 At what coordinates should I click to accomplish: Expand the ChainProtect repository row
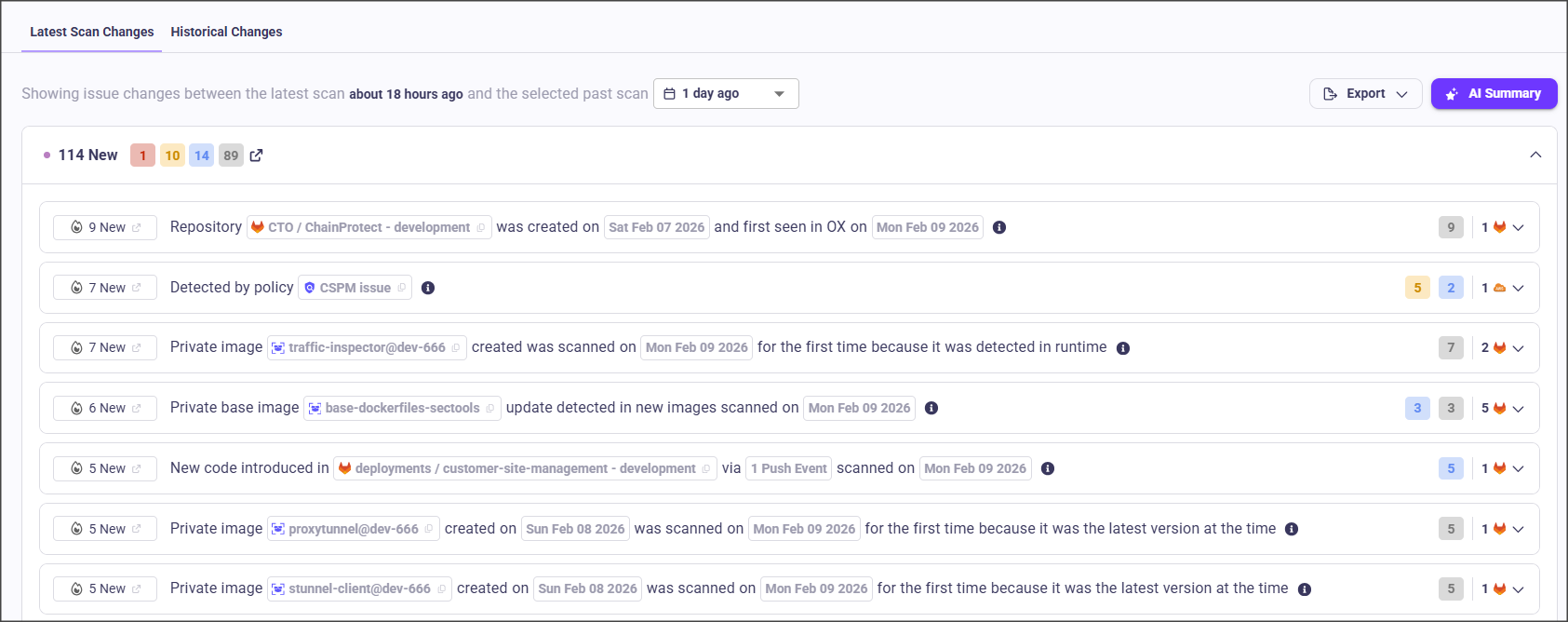pos(1518,228)
